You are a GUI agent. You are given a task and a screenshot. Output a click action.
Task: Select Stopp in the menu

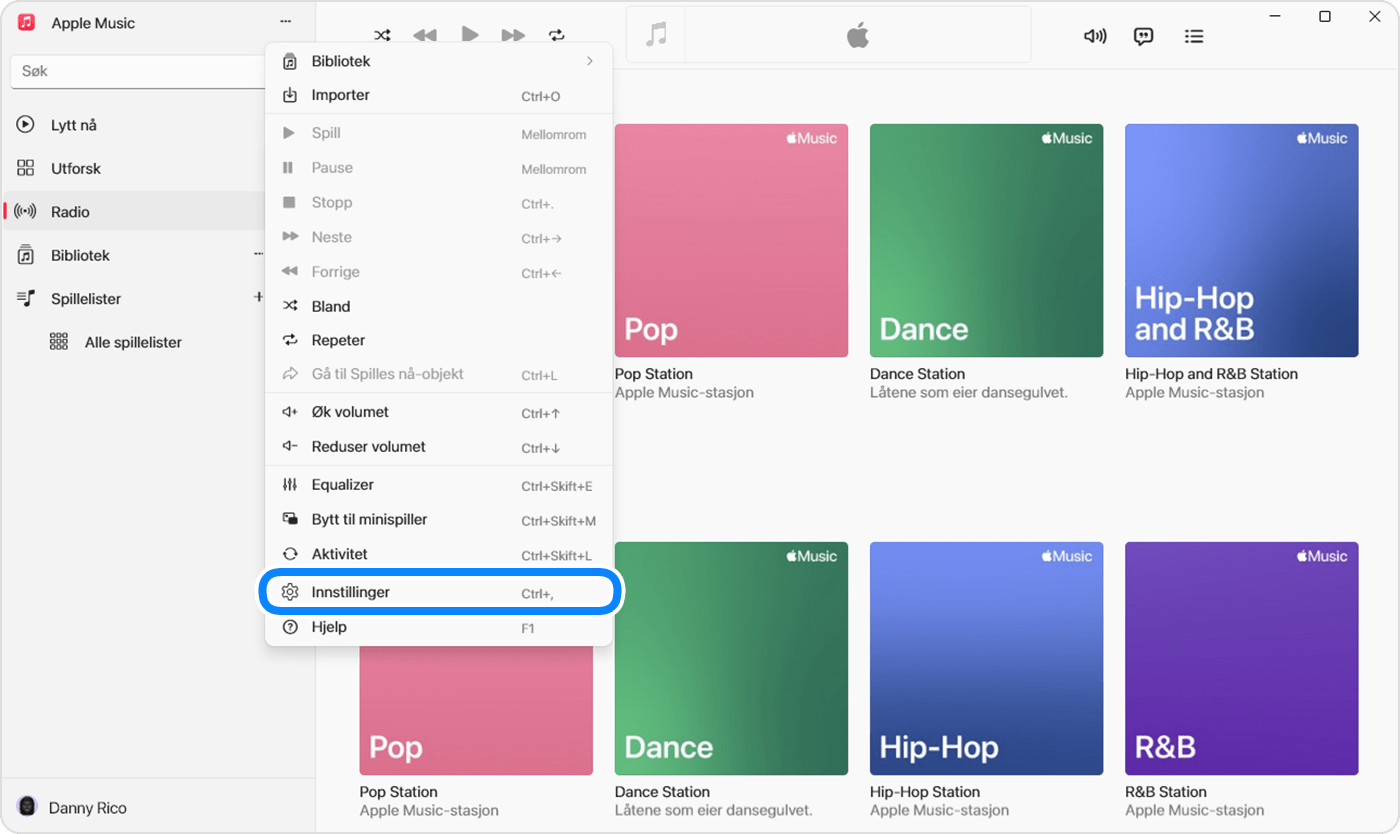tap(438, 202)
